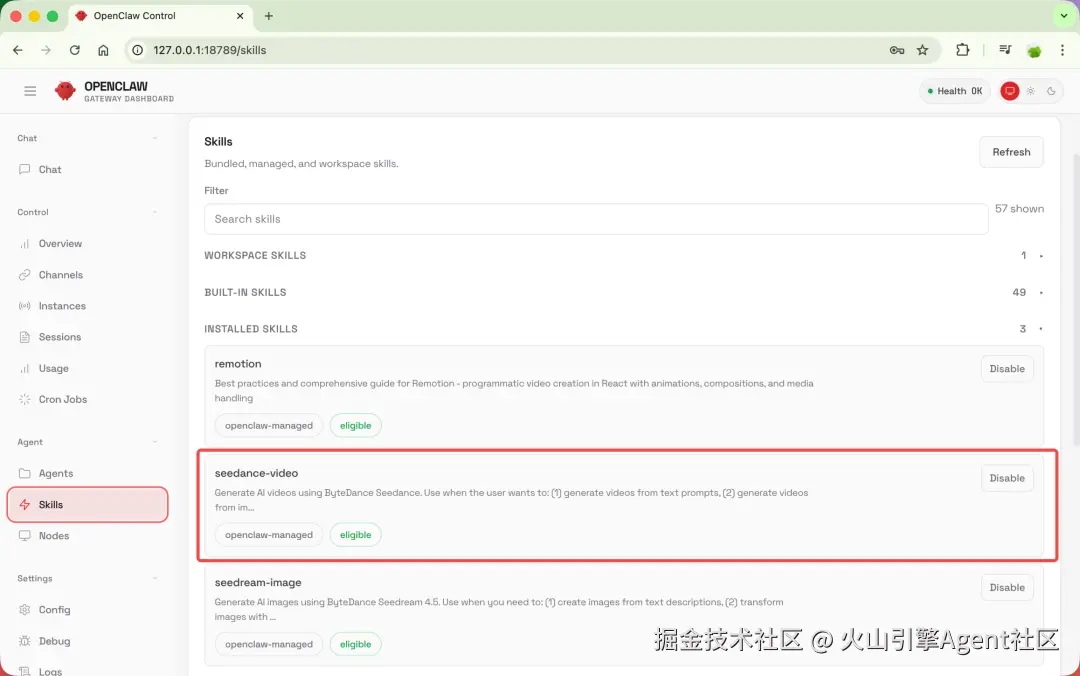Click the seedance-video skill title
Image resolution: width=1080 pixels, height=676 pixels.
(x=256, y=473)
